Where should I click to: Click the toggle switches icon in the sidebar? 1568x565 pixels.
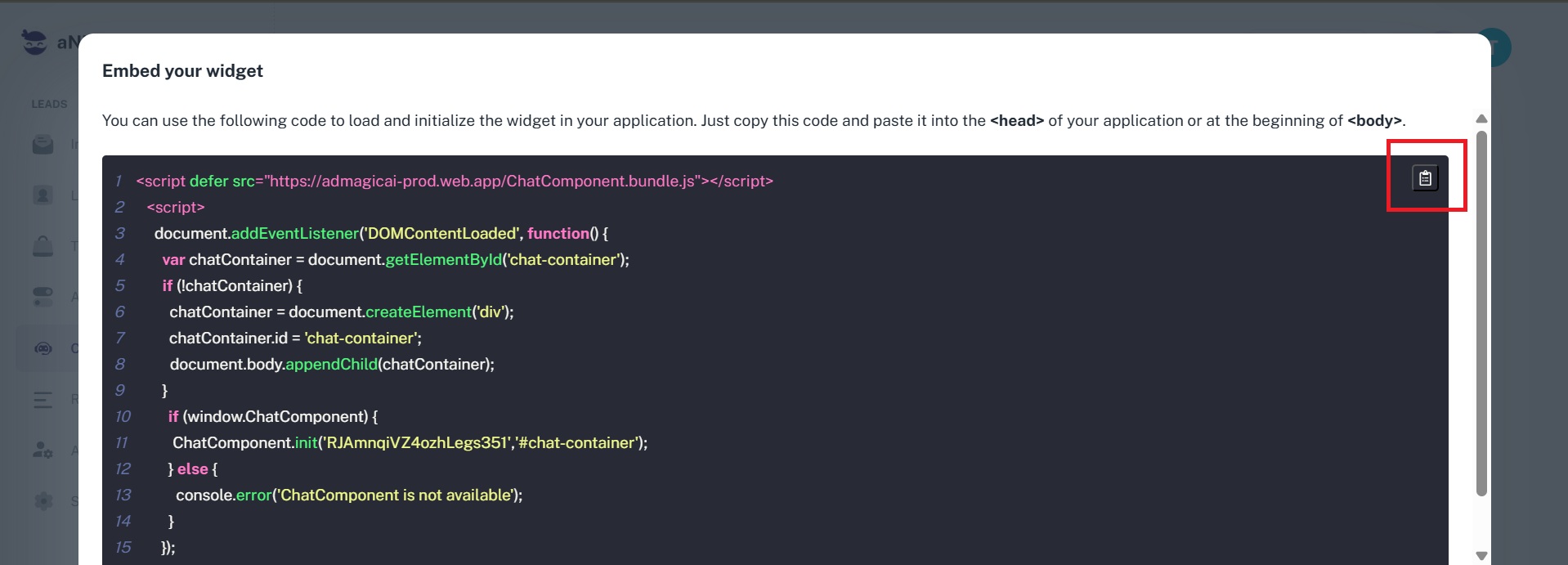(x=43, y=297)
